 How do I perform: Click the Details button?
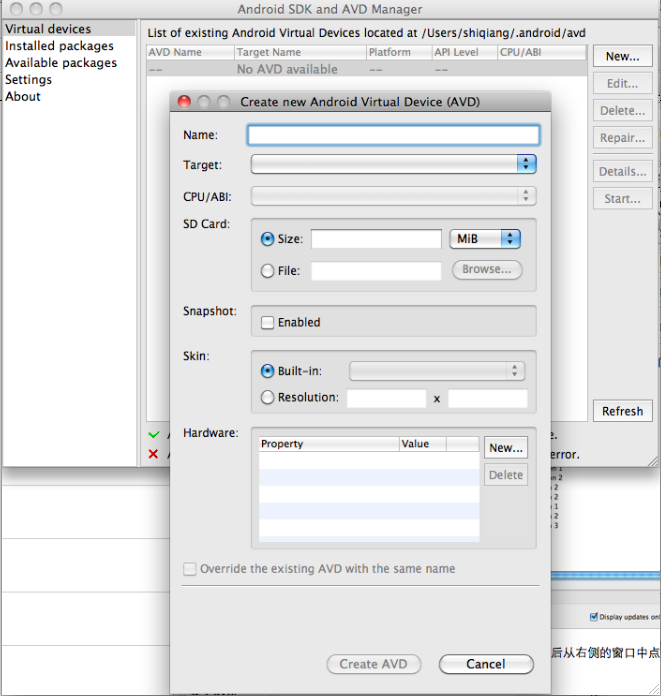(x=623, y=171)
